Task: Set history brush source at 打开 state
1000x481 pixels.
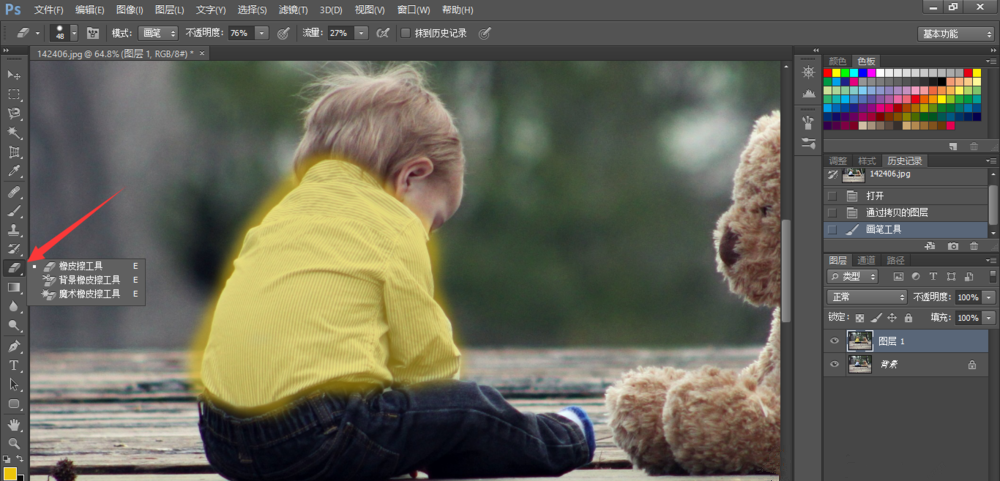Action: pos(832,196)
